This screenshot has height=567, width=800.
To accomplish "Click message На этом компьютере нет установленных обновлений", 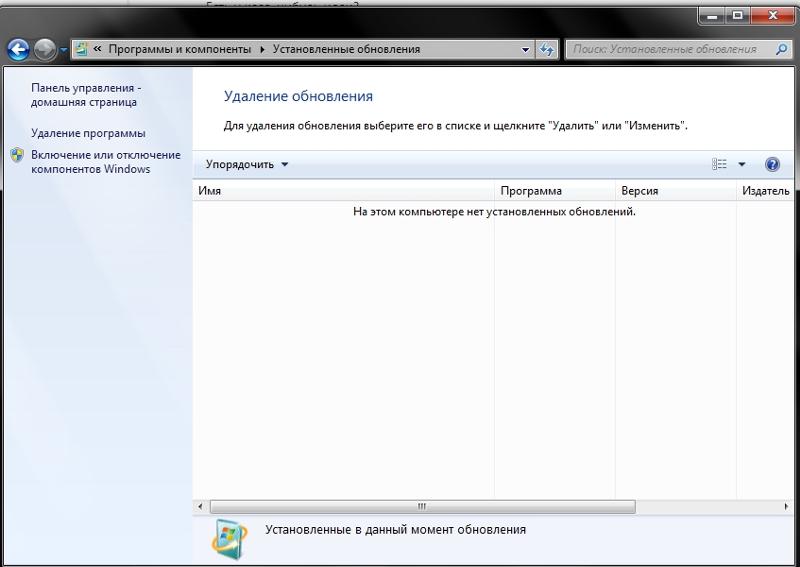I will [x=494, y=211].
